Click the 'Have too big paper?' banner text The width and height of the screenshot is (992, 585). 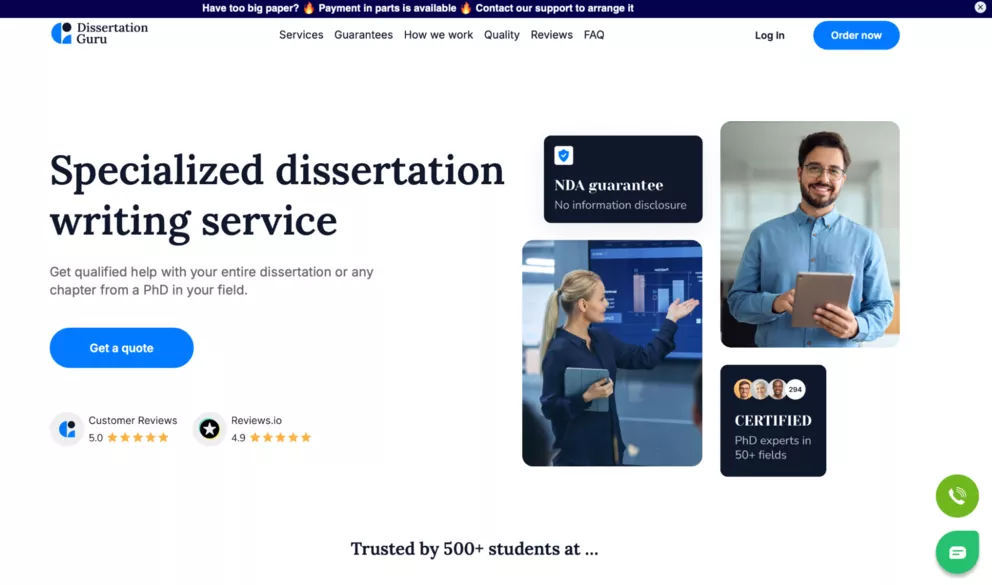(x=251, y=8)
